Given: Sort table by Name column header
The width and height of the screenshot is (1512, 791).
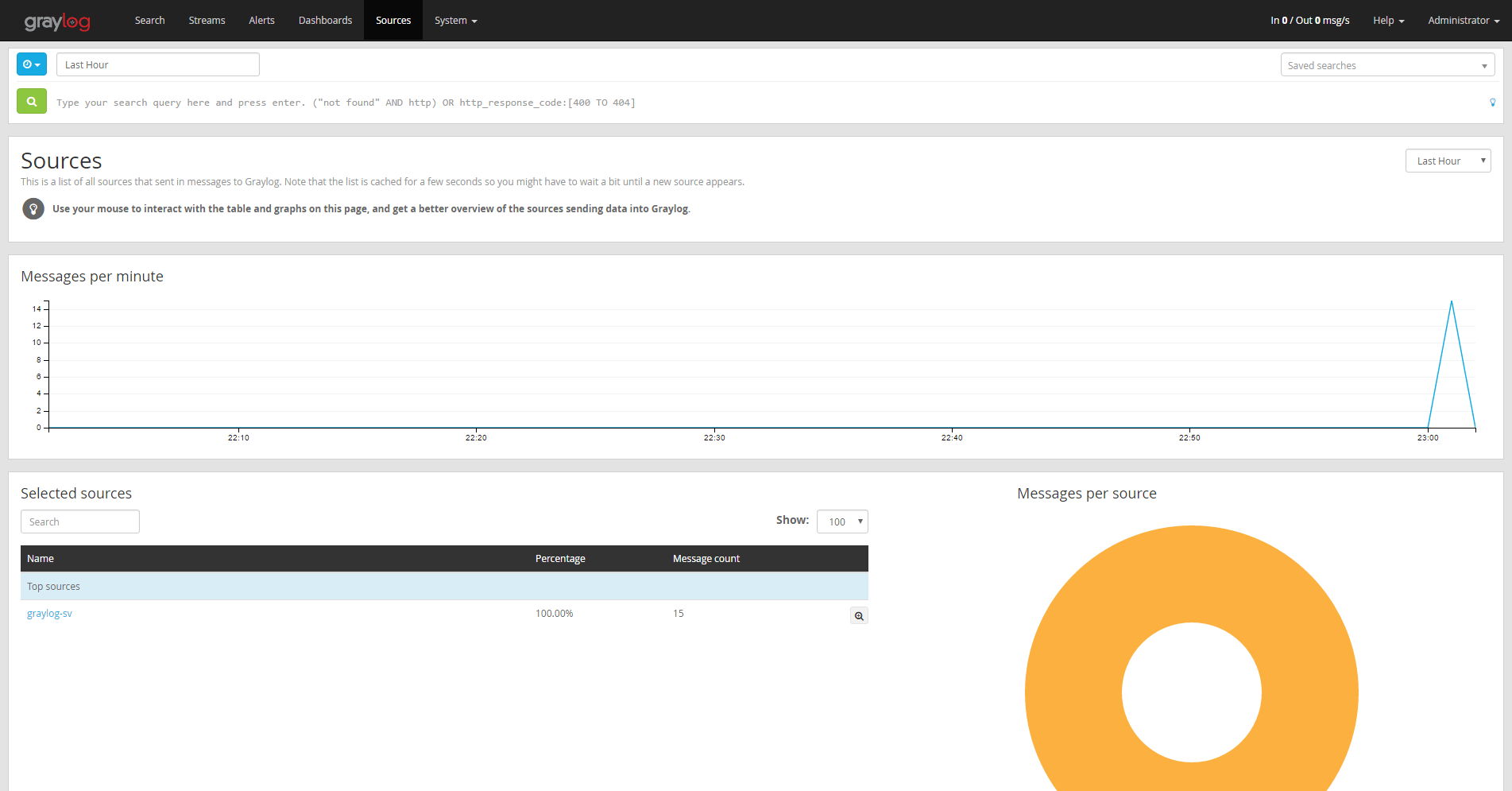Looking at the screenshot, I should click(x=41, y=559).
